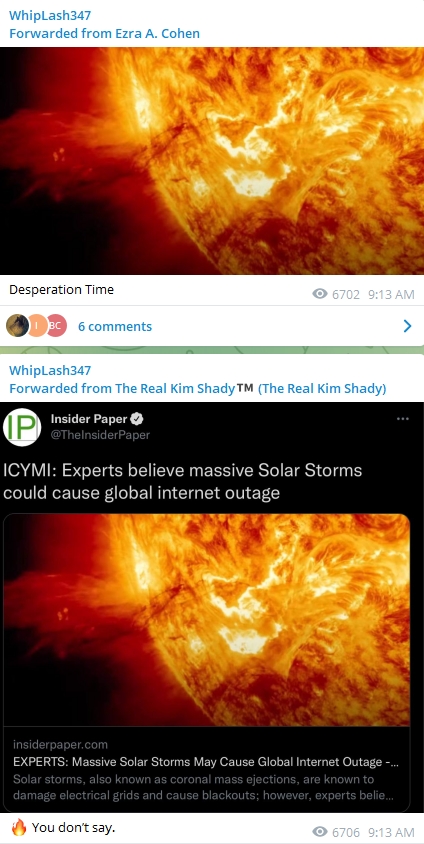The height and width of the screenshot is (844, 424).
Task: Open 'Forwarded from The Real Kim Shady' source
Action: (x=197, y=389)
